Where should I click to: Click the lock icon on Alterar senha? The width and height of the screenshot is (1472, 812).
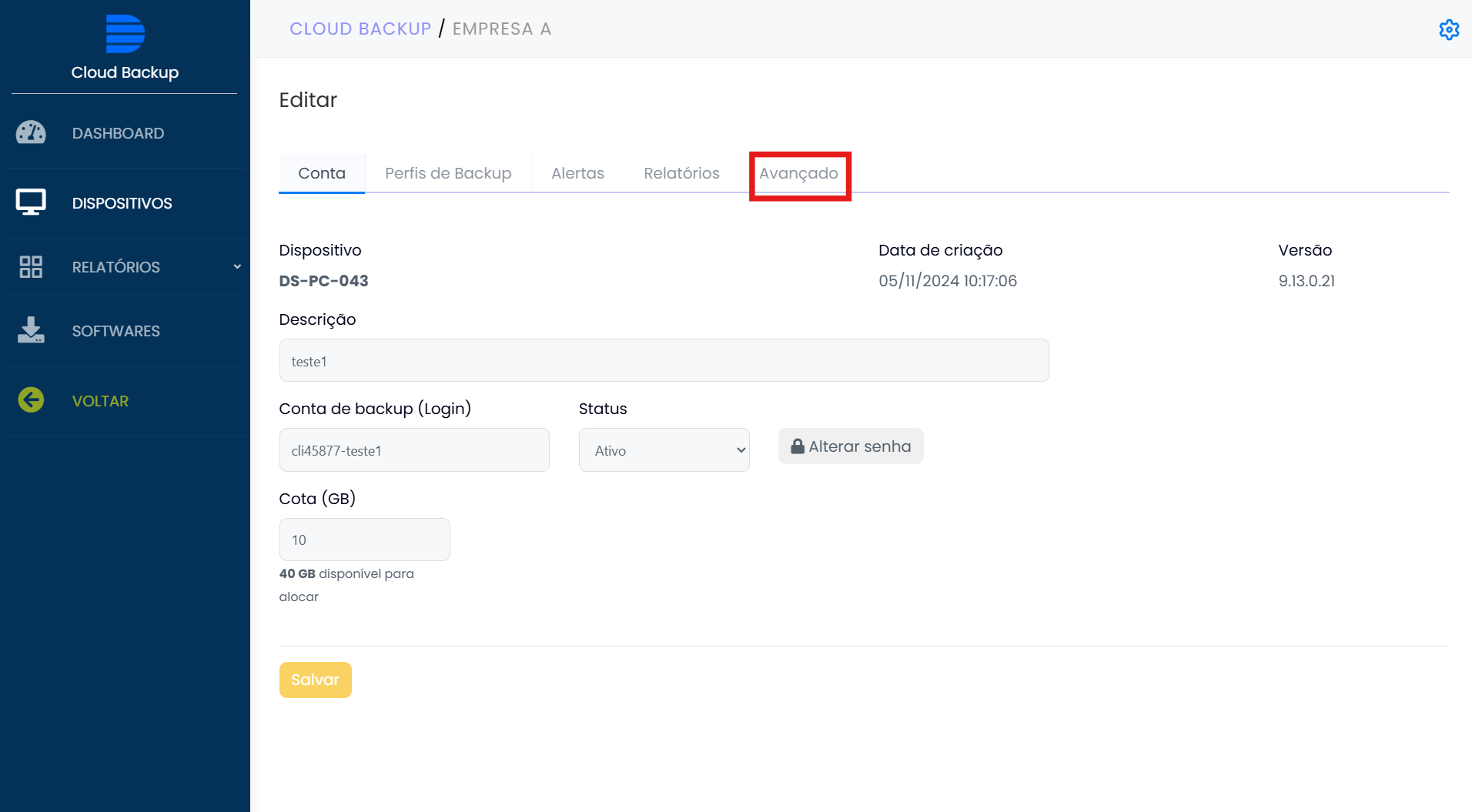click(x=798, y=446)
